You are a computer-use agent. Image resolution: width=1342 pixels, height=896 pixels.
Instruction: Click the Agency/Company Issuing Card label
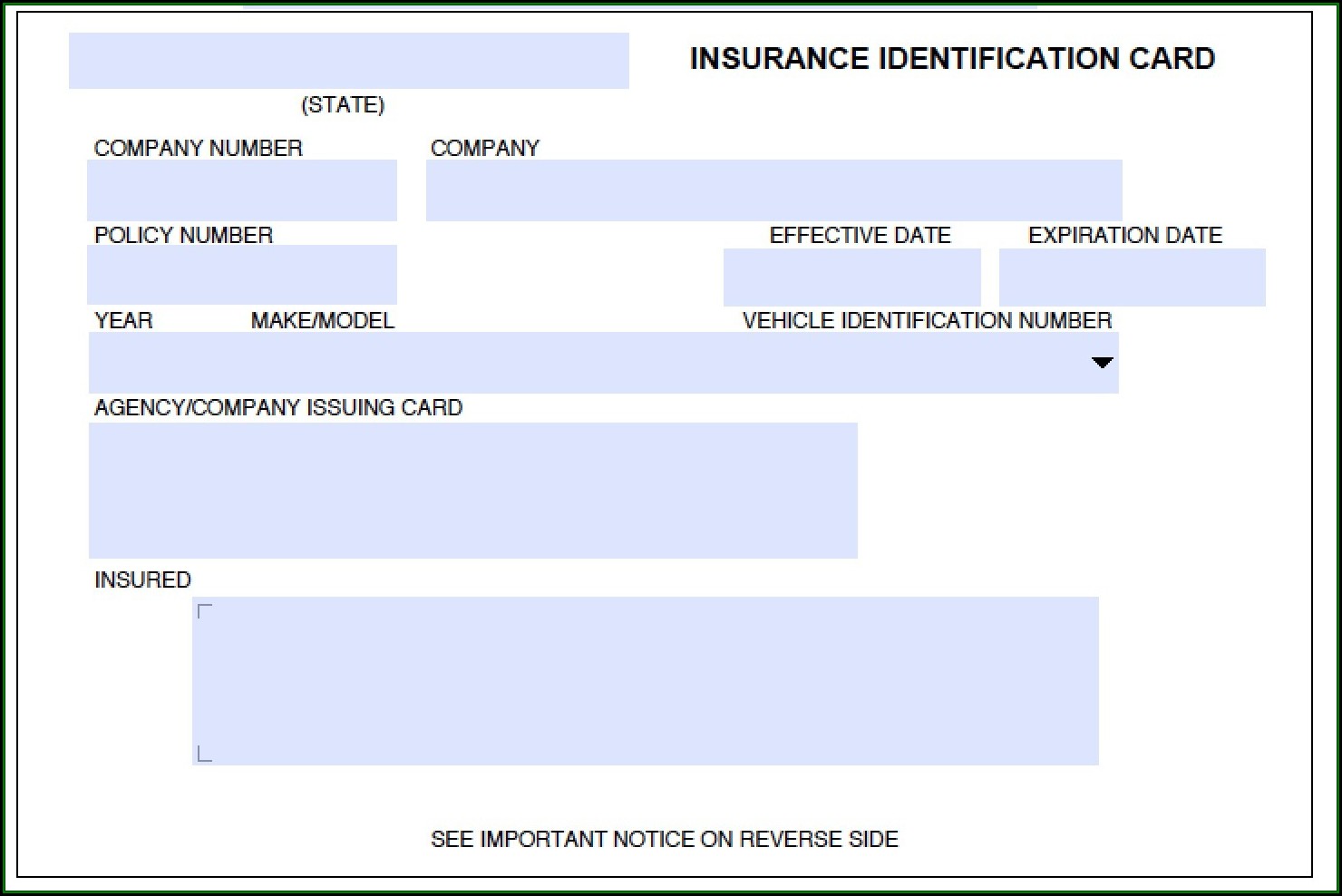278,407
